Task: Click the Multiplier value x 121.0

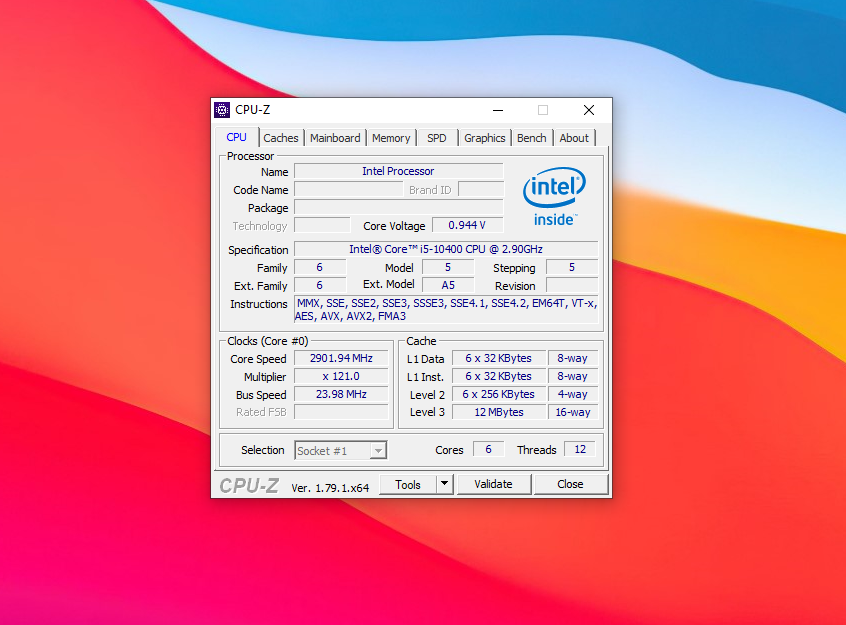Action: point(341,377)
